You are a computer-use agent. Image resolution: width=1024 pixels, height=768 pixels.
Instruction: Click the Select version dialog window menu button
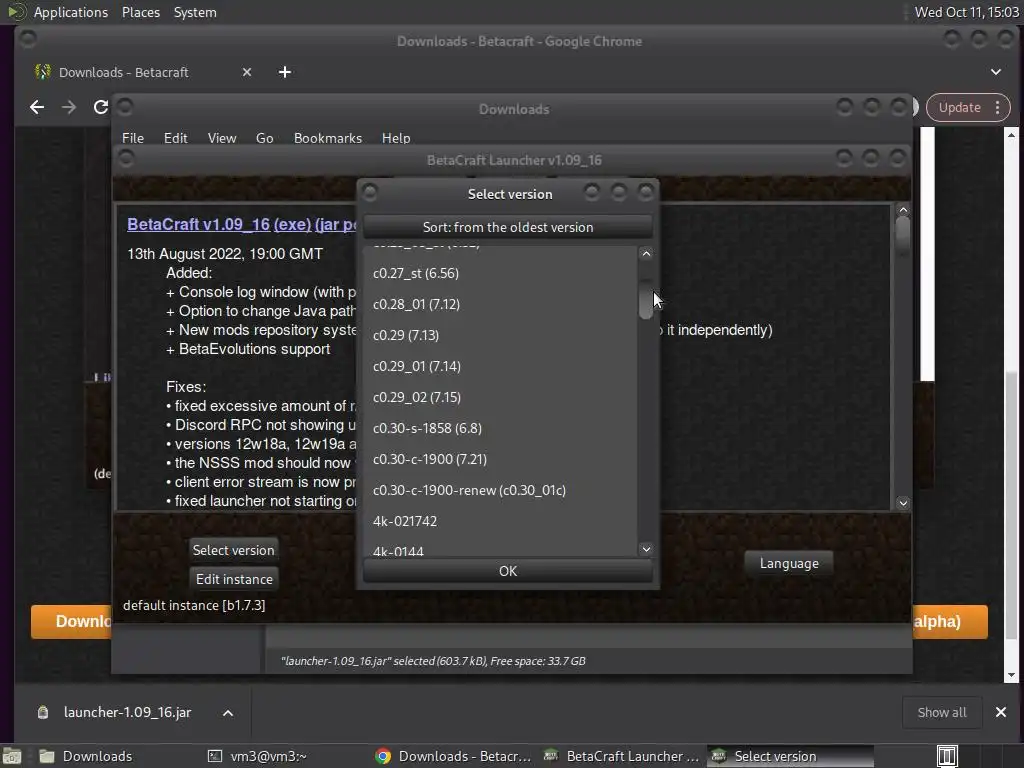[370, 193]
